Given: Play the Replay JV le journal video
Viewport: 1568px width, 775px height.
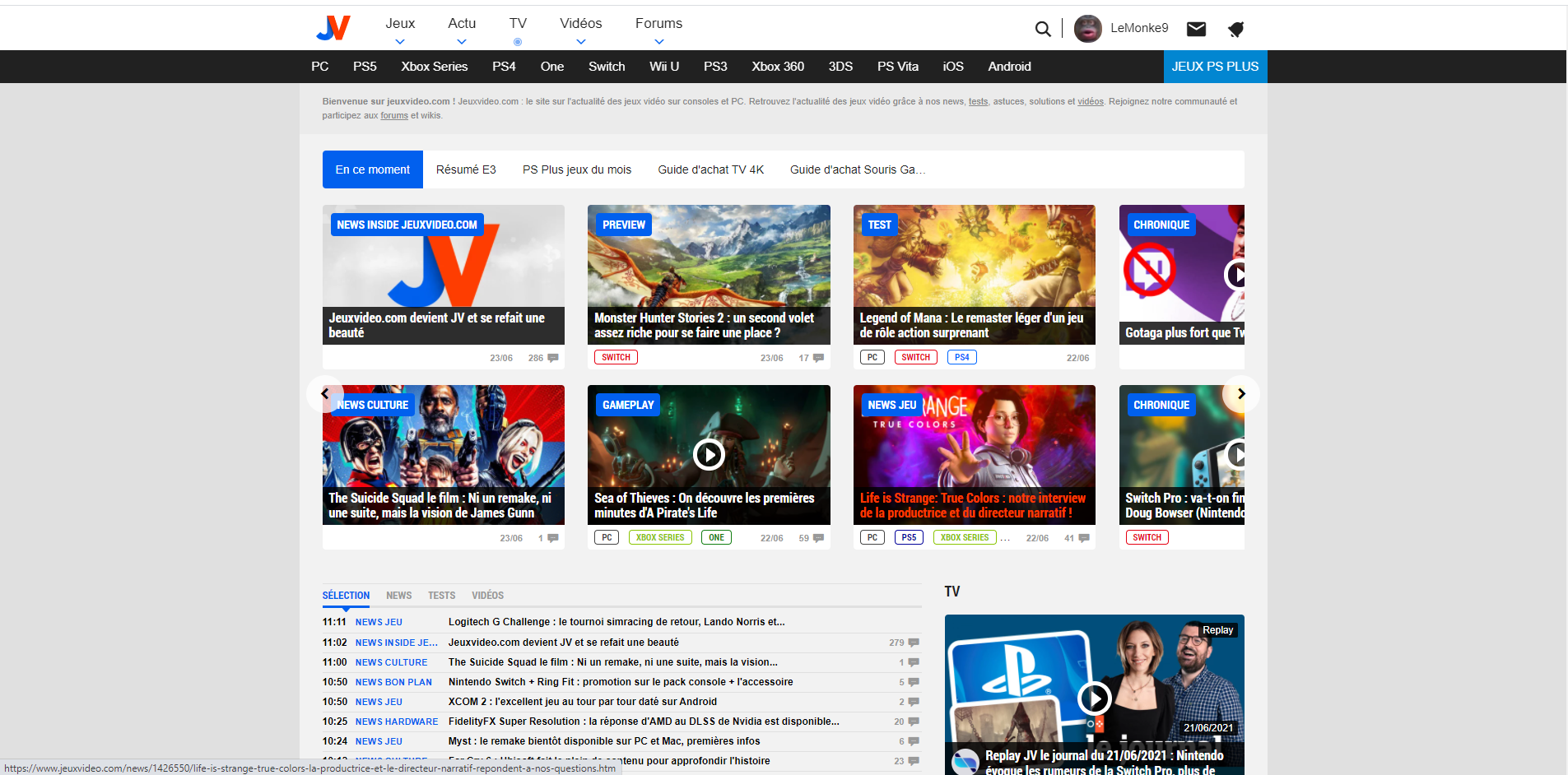Looking at the screenshot, I should tap(1094, 698).
